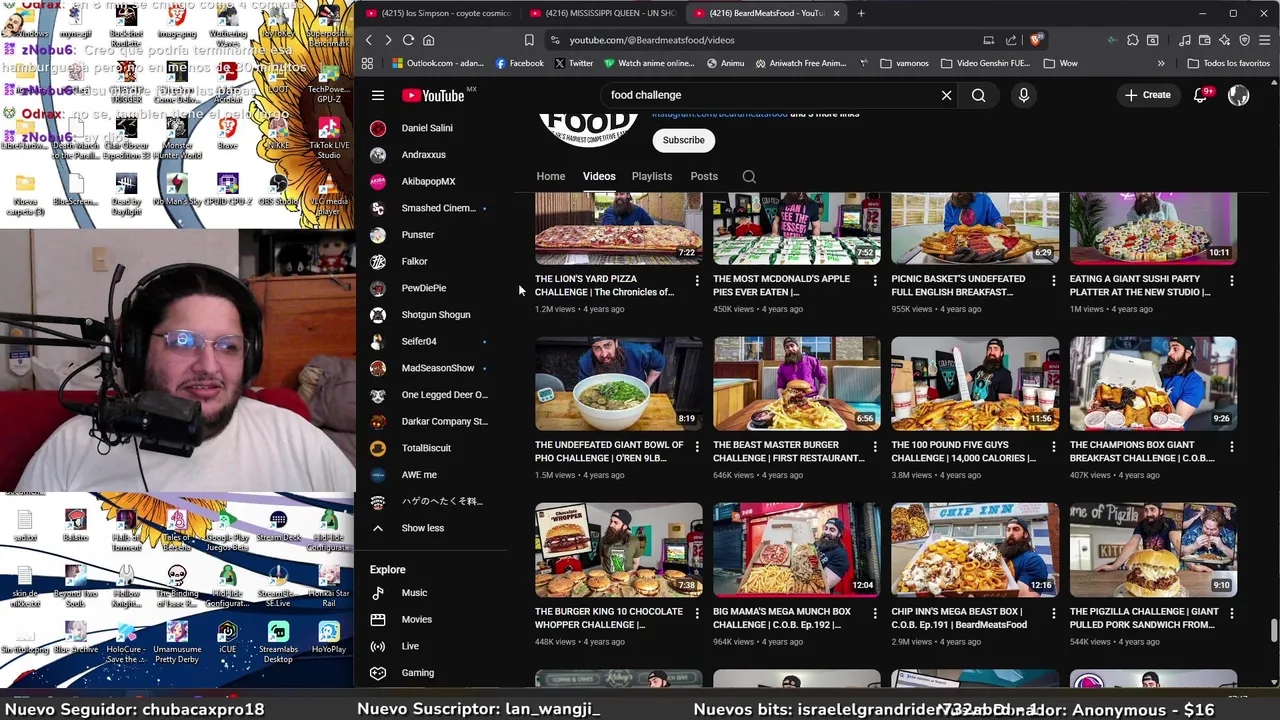Open more options for the Lion's Yard Pizza video

click(x=697, y=281)
